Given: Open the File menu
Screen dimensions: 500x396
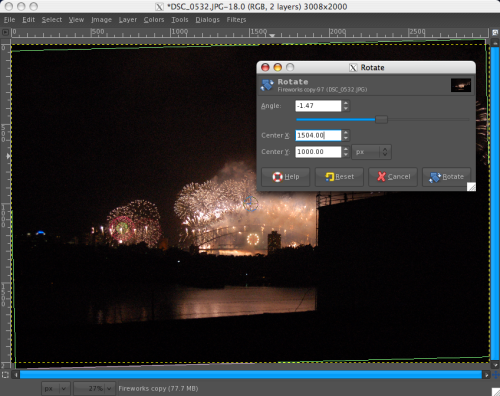Looking at the screenshot, I should [x=9, y=20].
